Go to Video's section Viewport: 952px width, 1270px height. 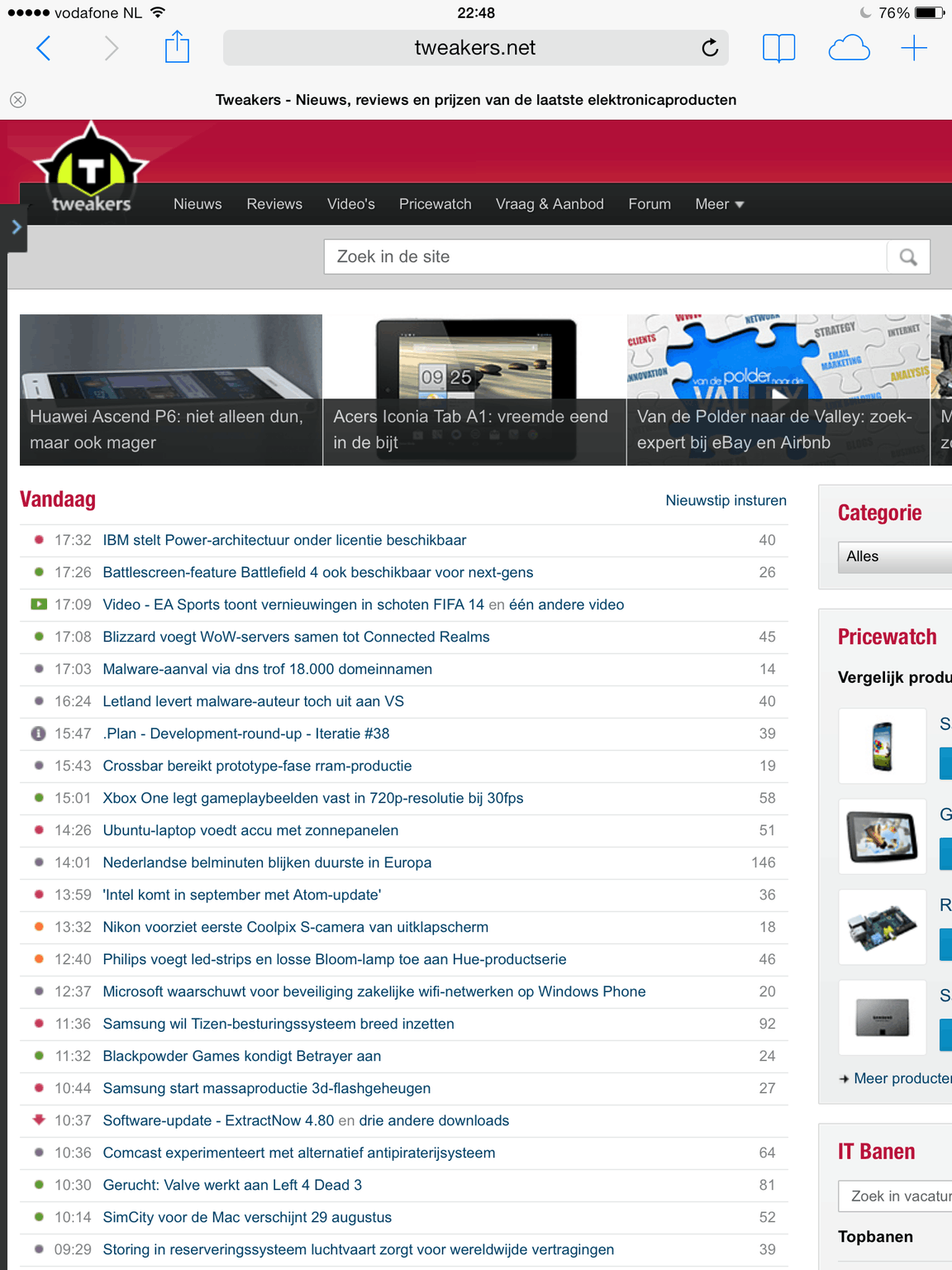(351, 204)
